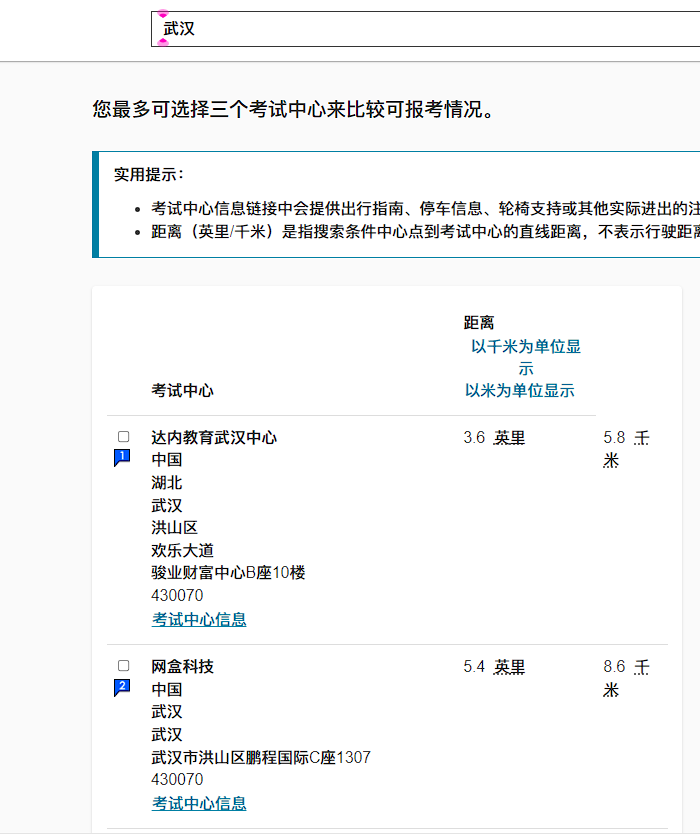700x837 pixels.
Task: Click the lower pink text selection handle
Action: [x=163, y=42]
